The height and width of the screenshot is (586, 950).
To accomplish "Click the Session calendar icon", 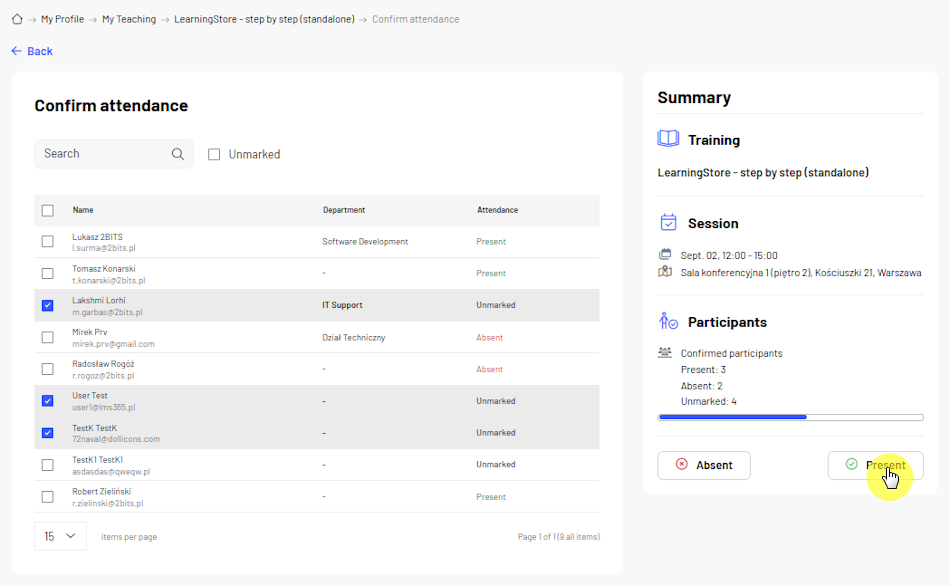I will pos(668,222).
